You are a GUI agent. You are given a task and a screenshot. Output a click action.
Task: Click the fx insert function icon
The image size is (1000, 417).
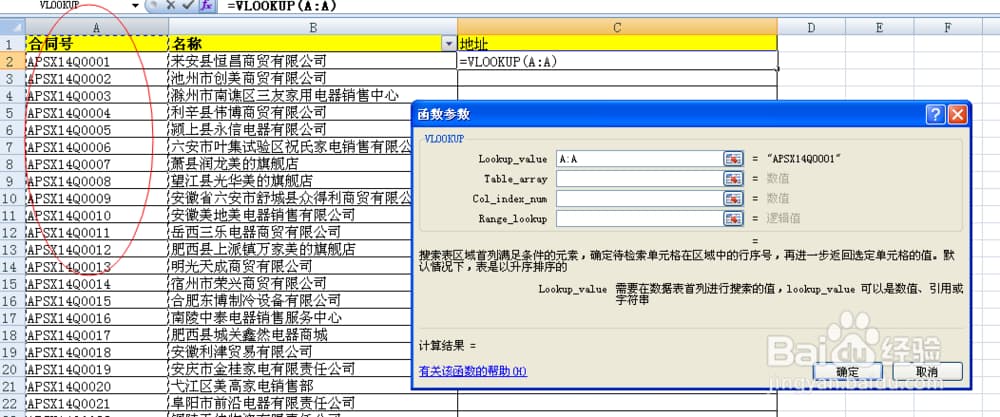(x=205, y=5)
